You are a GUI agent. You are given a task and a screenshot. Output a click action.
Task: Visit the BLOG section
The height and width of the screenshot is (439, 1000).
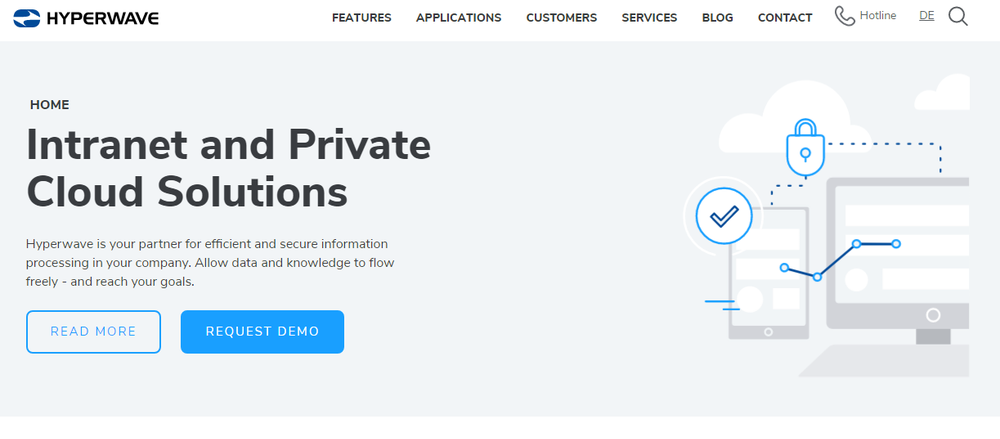[717, 18]
